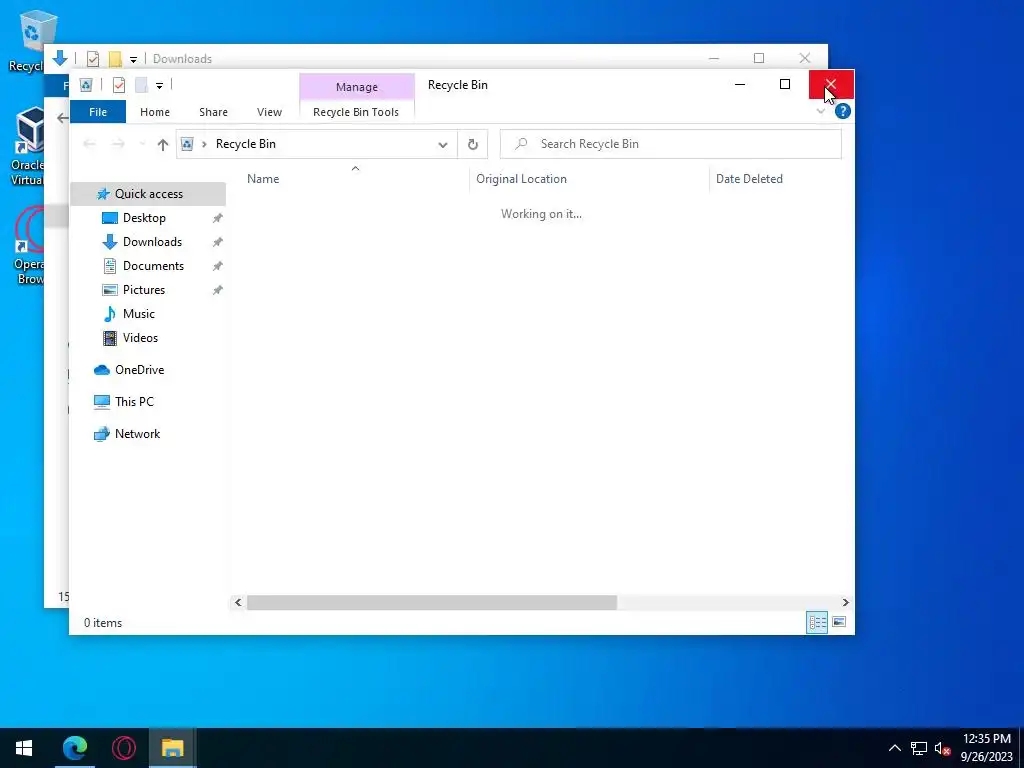Screen dimensions: 1024x768
Task: Expand breadcrumb chevron before Recycle Bin
Action: click(204, 144)
